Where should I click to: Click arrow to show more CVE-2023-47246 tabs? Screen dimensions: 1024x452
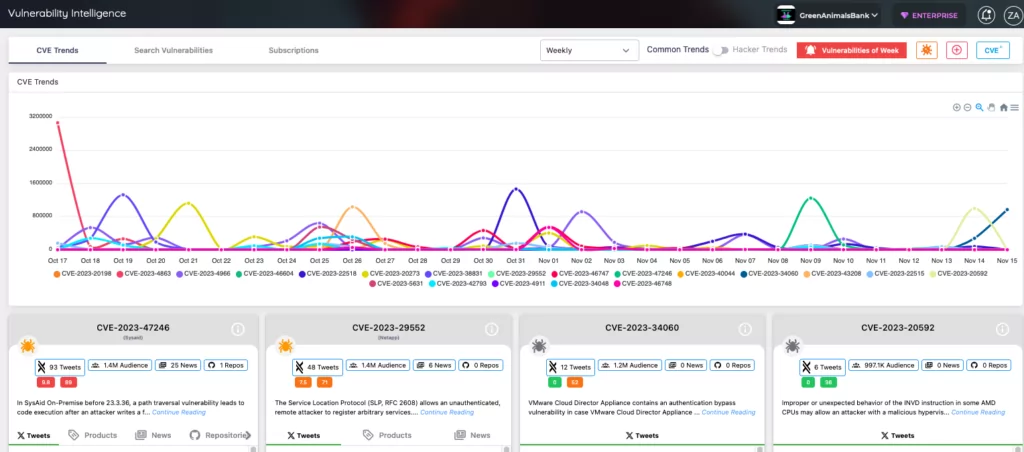tap(248, 435)
